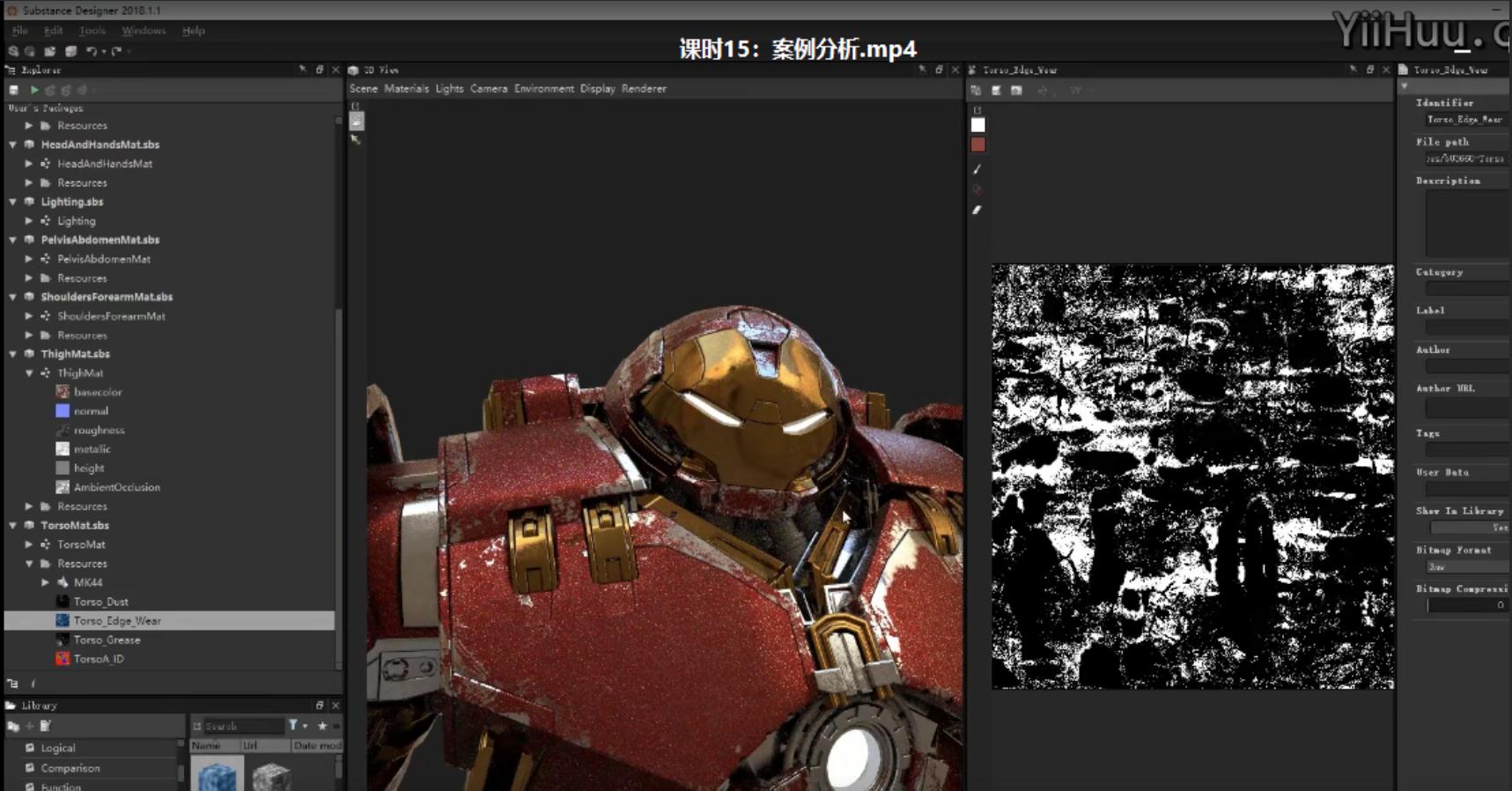Float the Library panel with the dock icon
1512x791 pixels.
tap(320, 706)
